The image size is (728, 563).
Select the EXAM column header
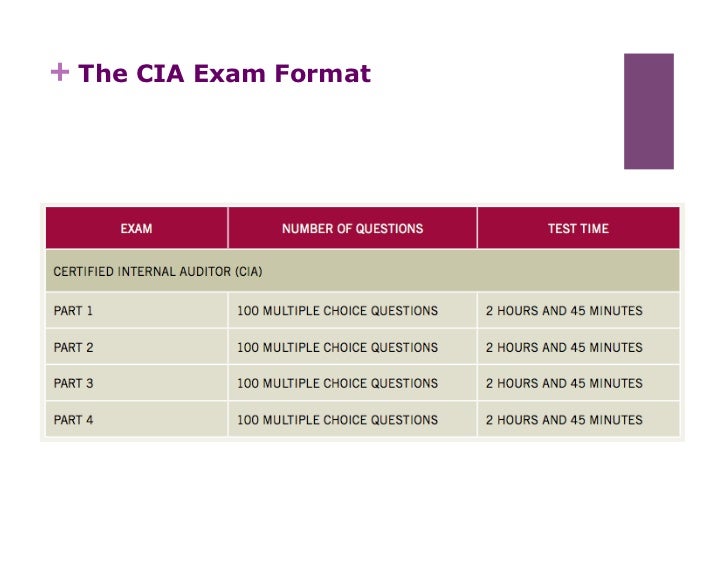[136, 228]
